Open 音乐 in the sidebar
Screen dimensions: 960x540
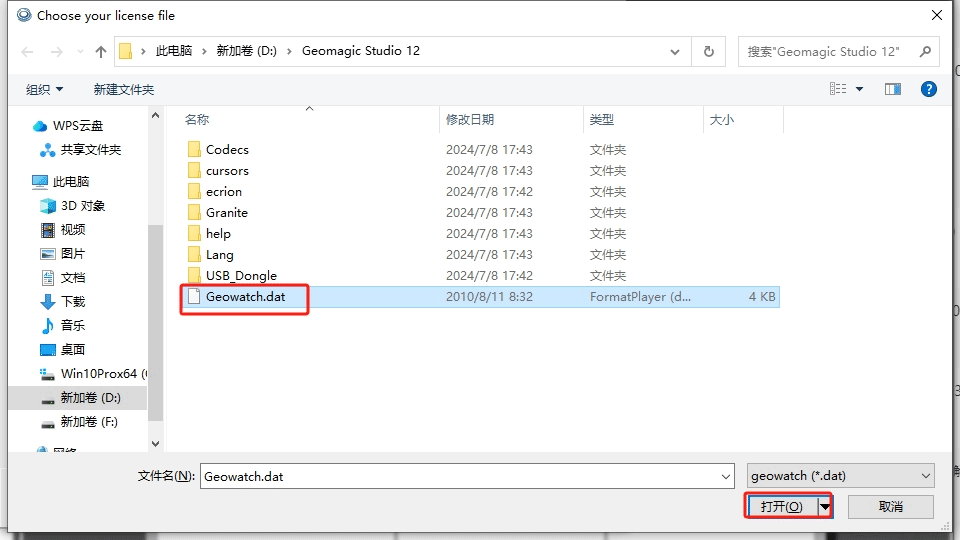[x=63, y=325]
